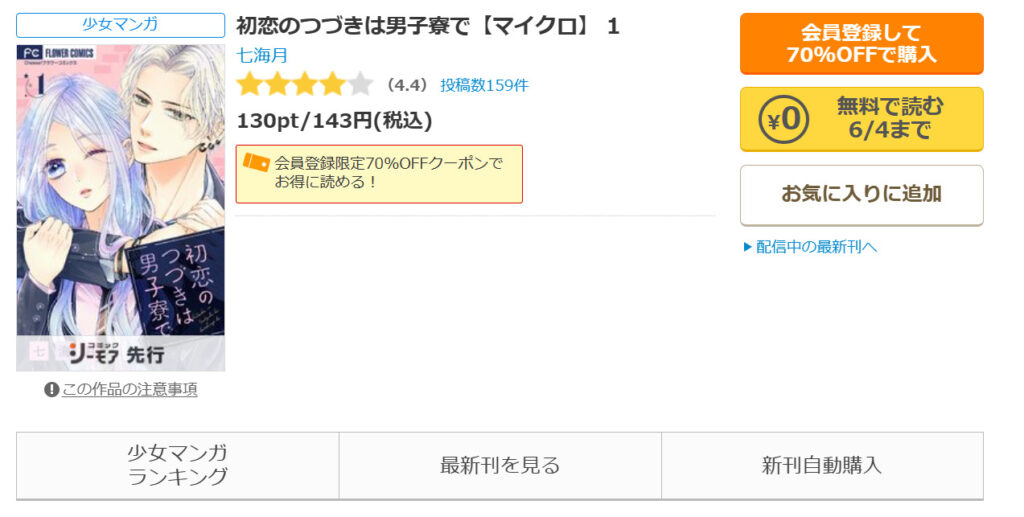Select the 最新刊を見る tab

(500, 465)
